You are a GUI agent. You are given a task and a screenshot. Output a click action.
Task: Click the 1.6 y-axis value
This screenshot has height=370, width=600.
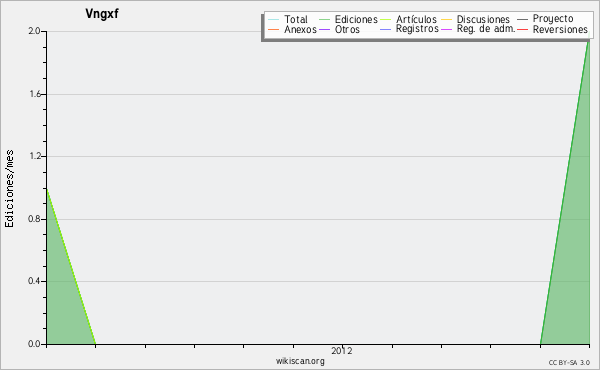pyautogui.click(x=34, y=94)
